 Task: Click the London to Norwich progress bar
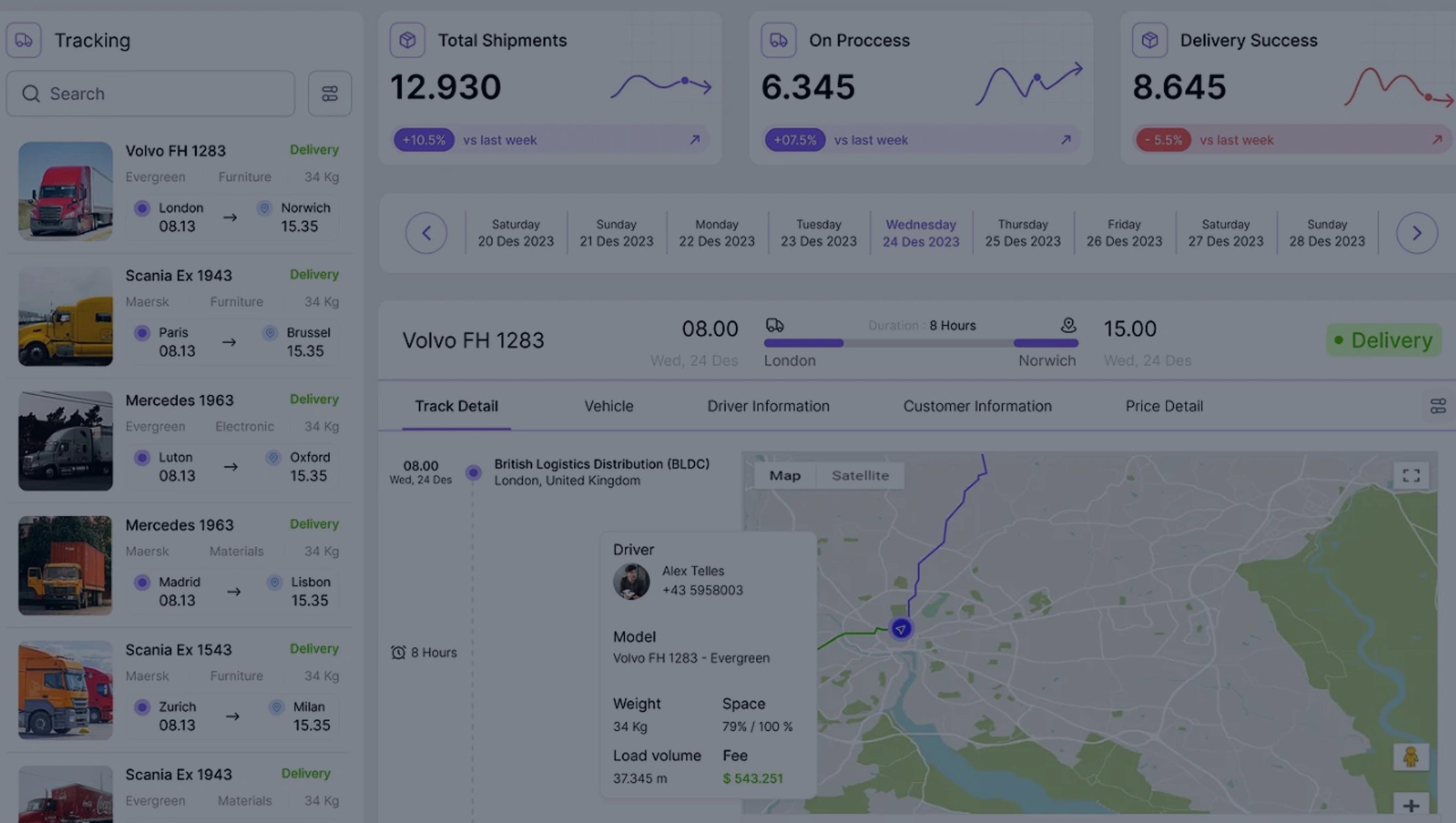coord(924,342)
